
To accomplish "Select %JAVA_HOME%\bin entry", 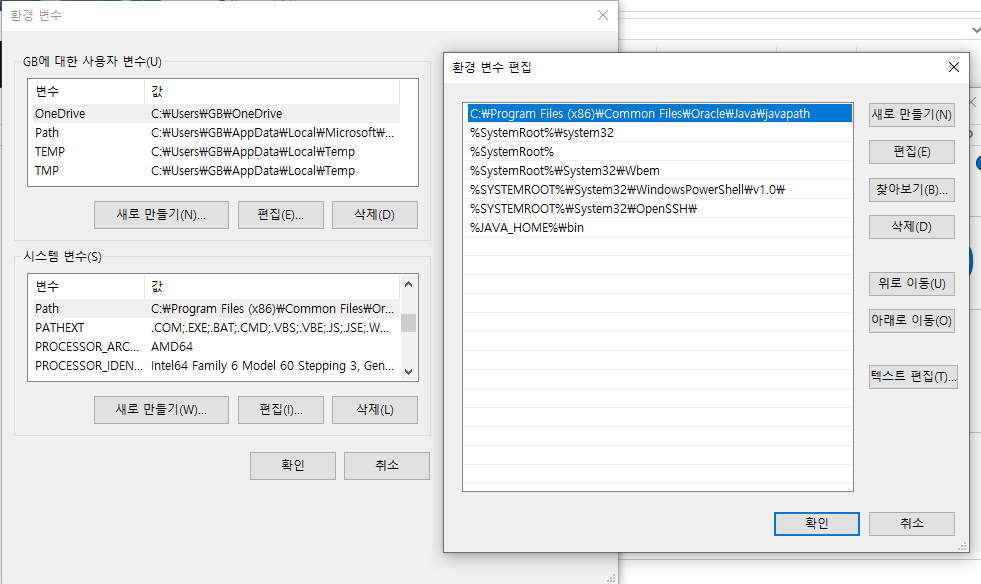I will 659,227.
